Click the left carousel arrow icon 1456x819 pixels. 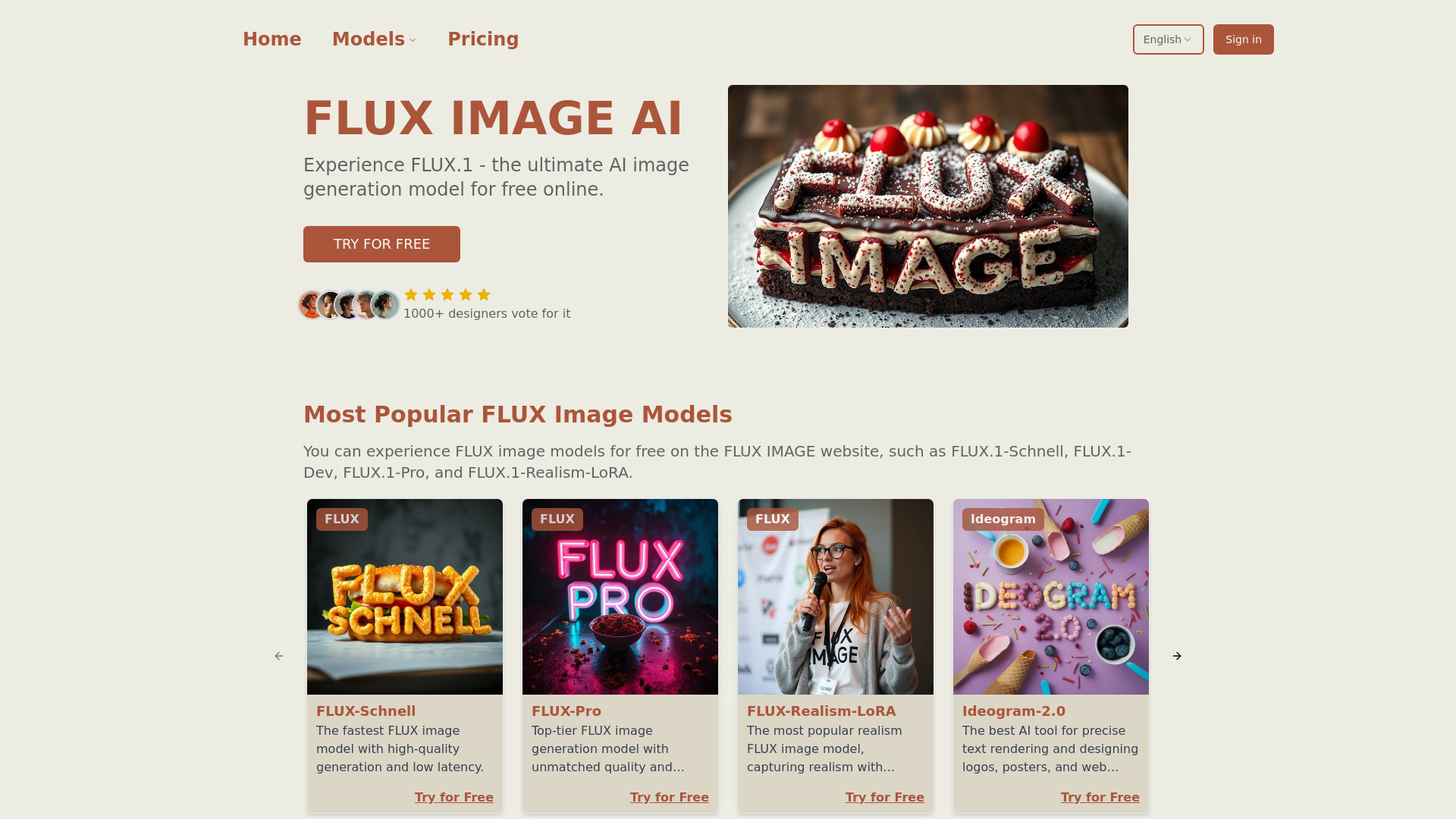point(279,656)
